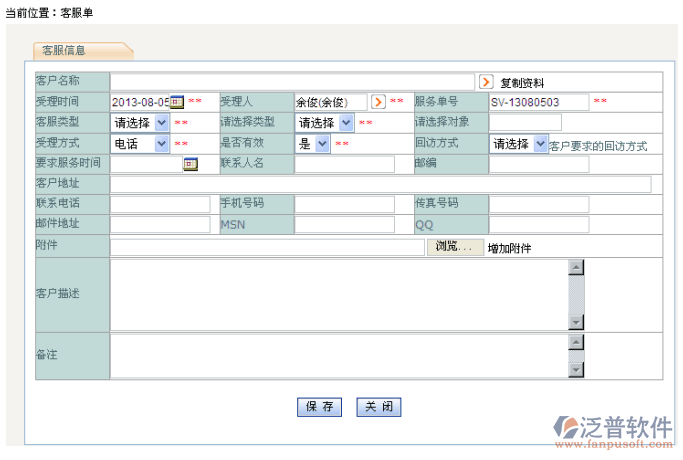Image resolution: width=683 pixels, height=460 pixels.
Task: Expand the 客服类型 dropdown
Action: pos(161,123)
